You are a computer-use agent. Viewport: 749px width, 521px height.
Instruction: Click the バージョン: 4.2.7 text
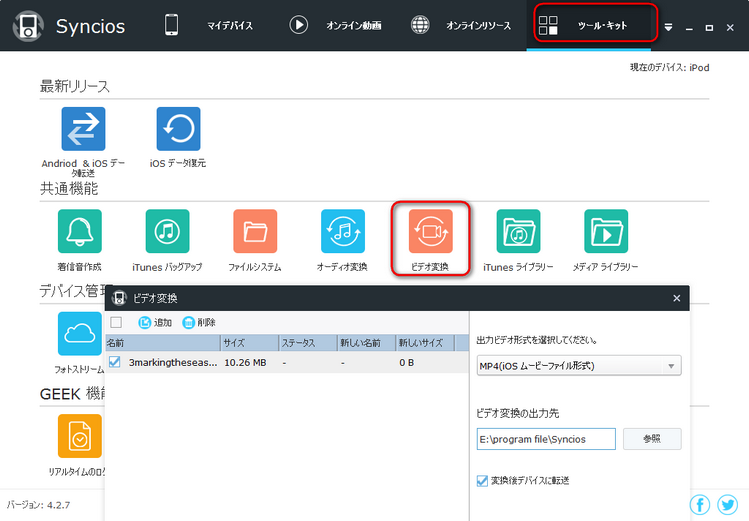(x=38, y=505)
